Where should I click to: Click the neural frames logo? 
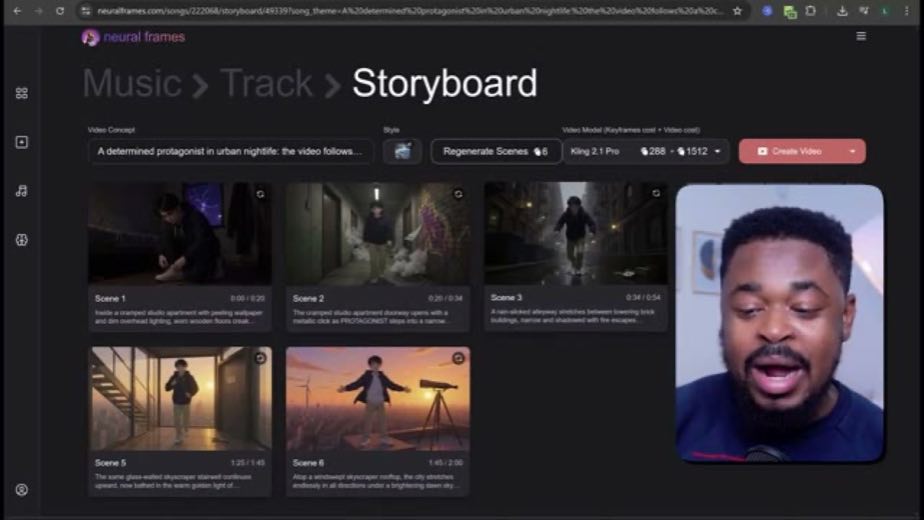click(133, 37)
